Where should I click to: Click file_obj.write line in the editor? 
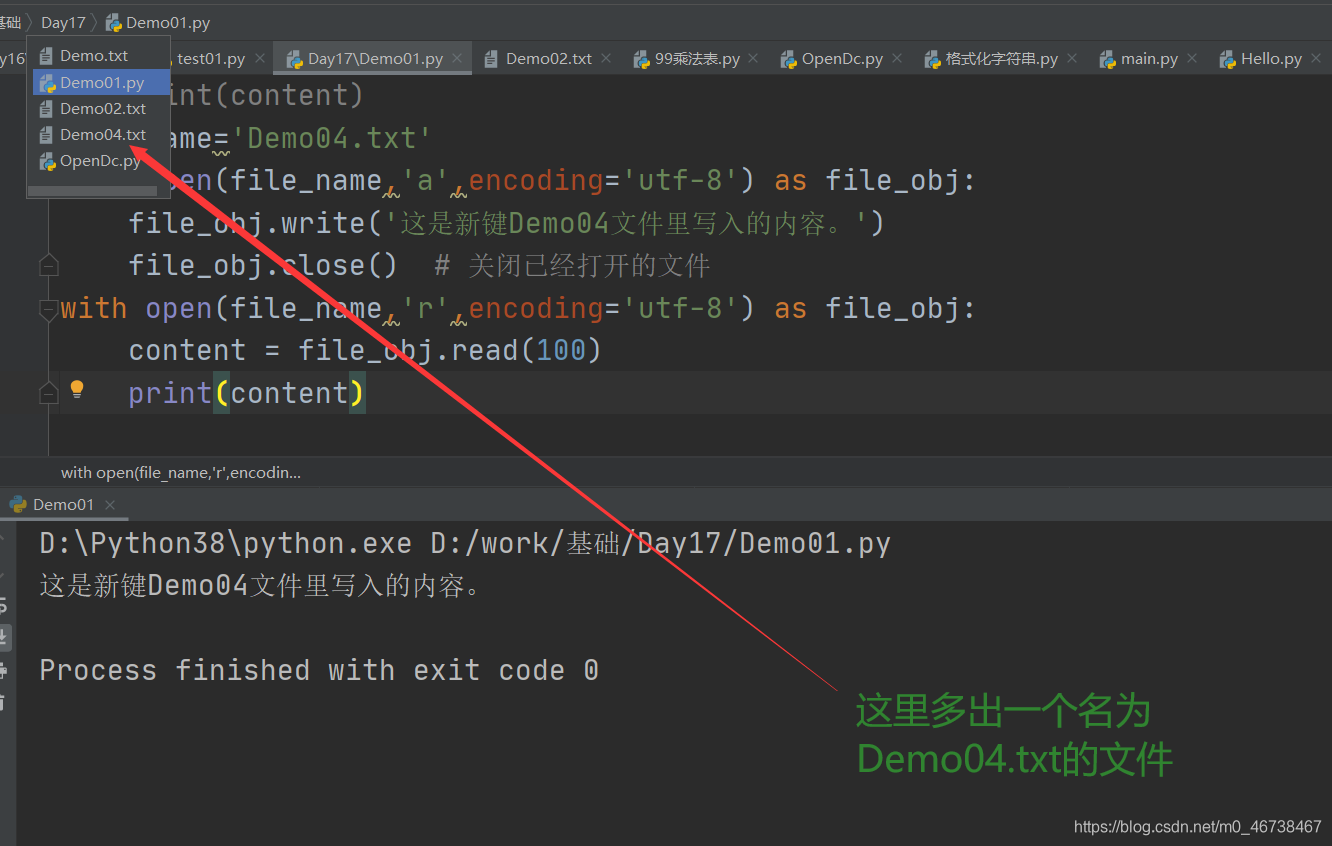tap(507, 223)
